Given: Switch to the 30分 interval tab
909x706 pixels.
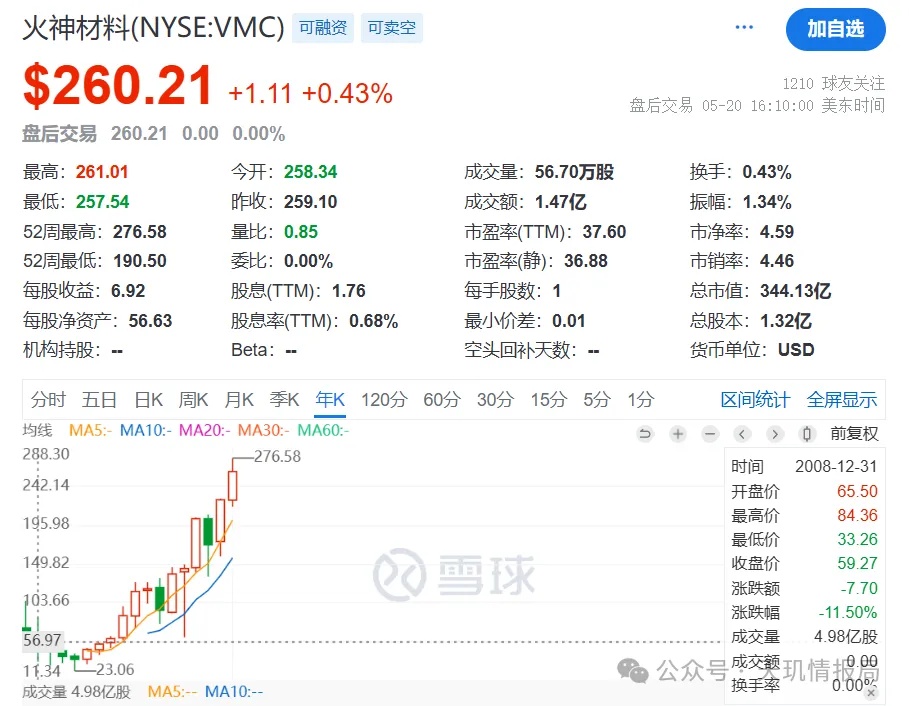Looking at the screenshot, I should [496, 399].
